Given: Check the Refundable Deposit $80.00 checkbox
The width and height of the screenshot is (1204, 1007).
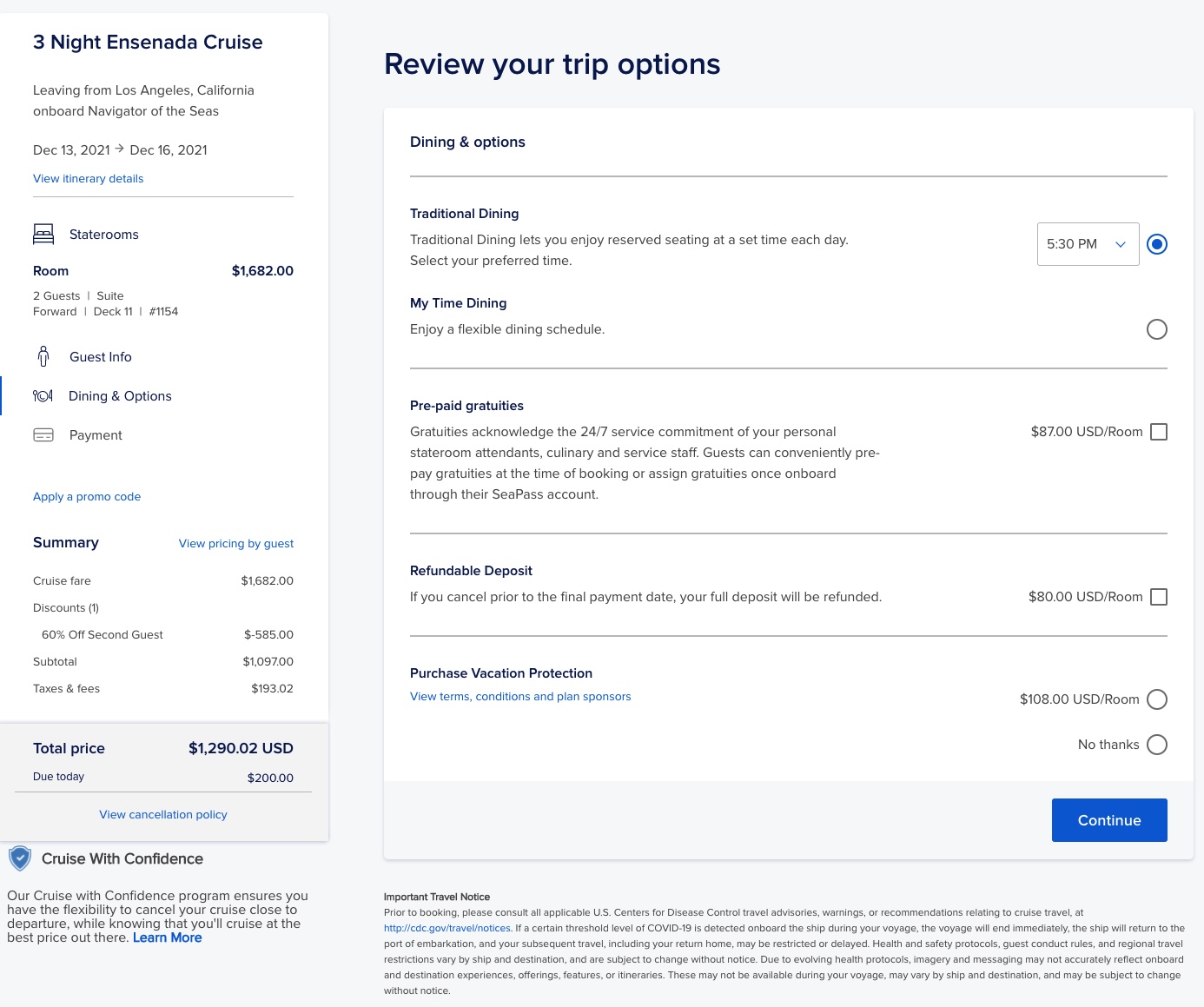Looking at the screenshot, I should tap(1159, 597).
